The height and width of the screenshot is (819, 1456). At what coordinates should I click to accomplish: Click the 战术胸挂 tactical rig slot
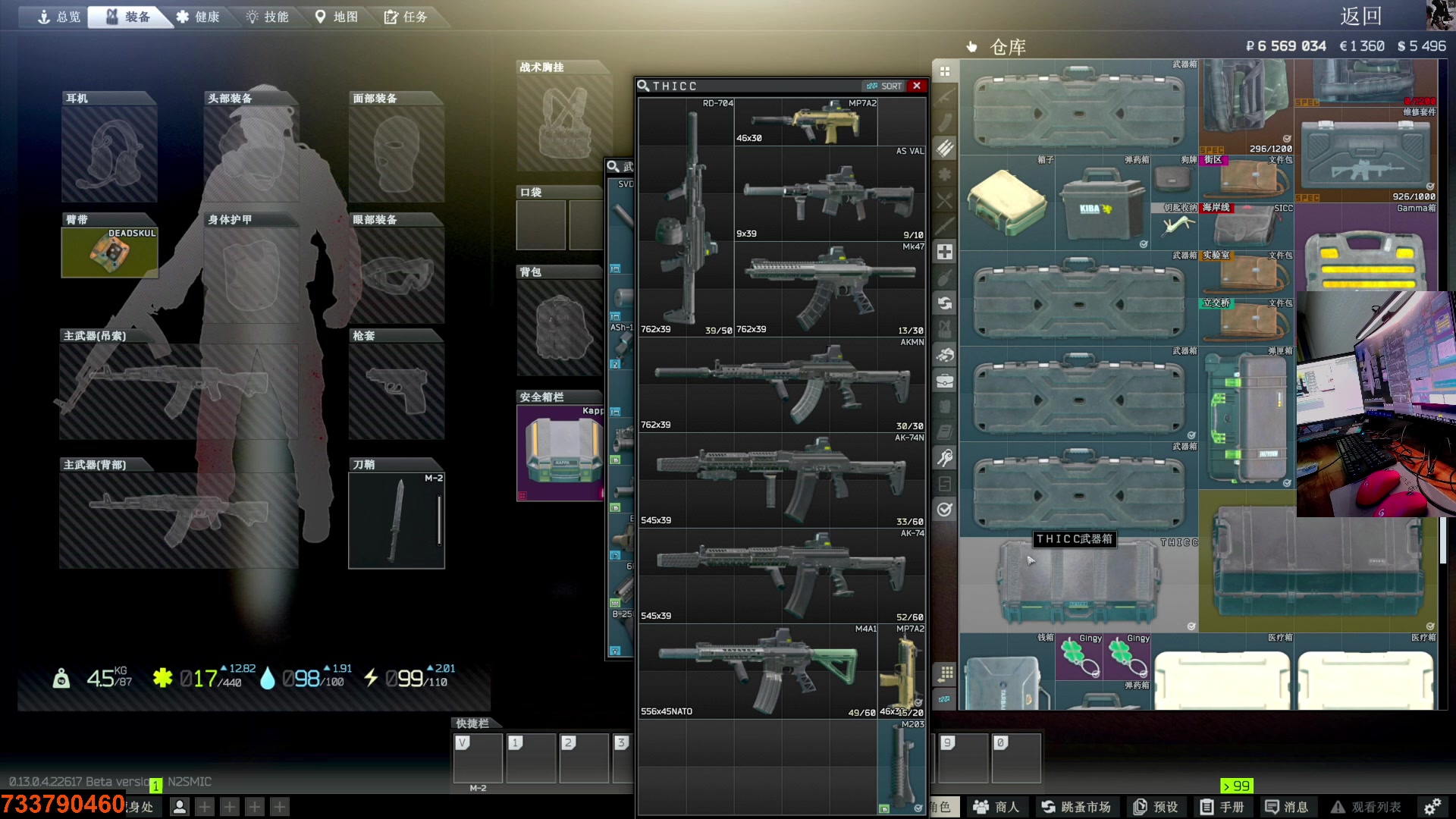click(x=564, y=123)
